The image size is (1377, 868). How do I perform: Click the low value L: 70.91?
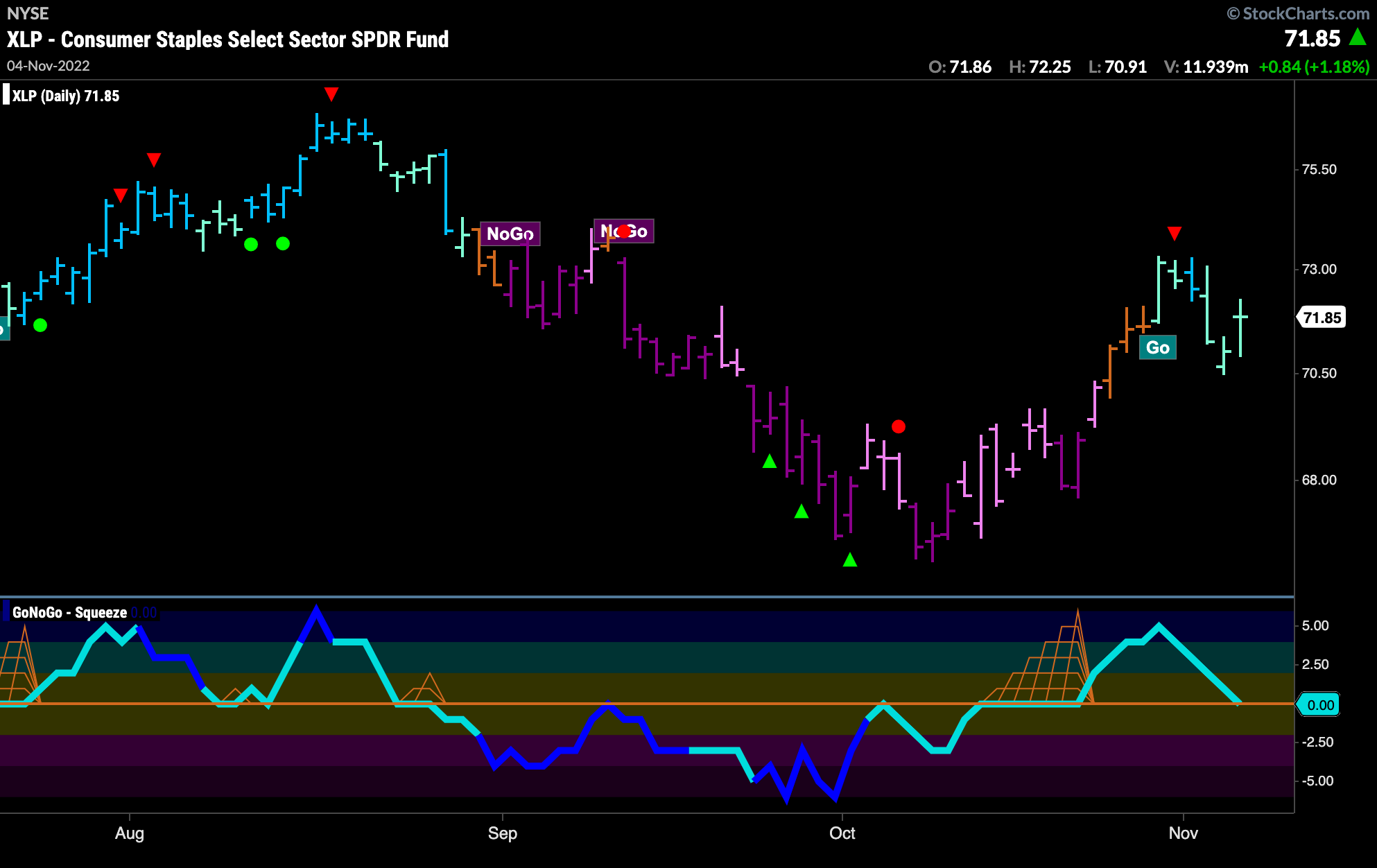(1118, 67)
